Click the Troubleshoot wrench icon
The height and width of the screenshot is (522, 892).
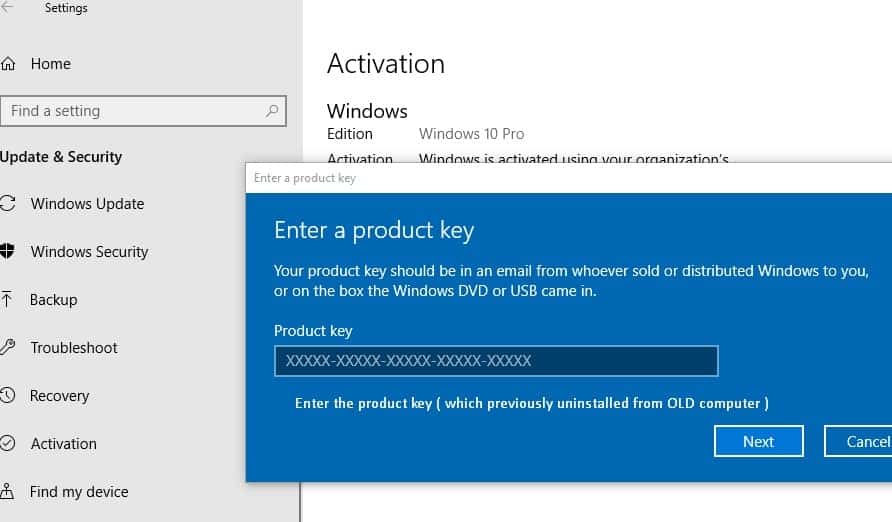(8, 348)
